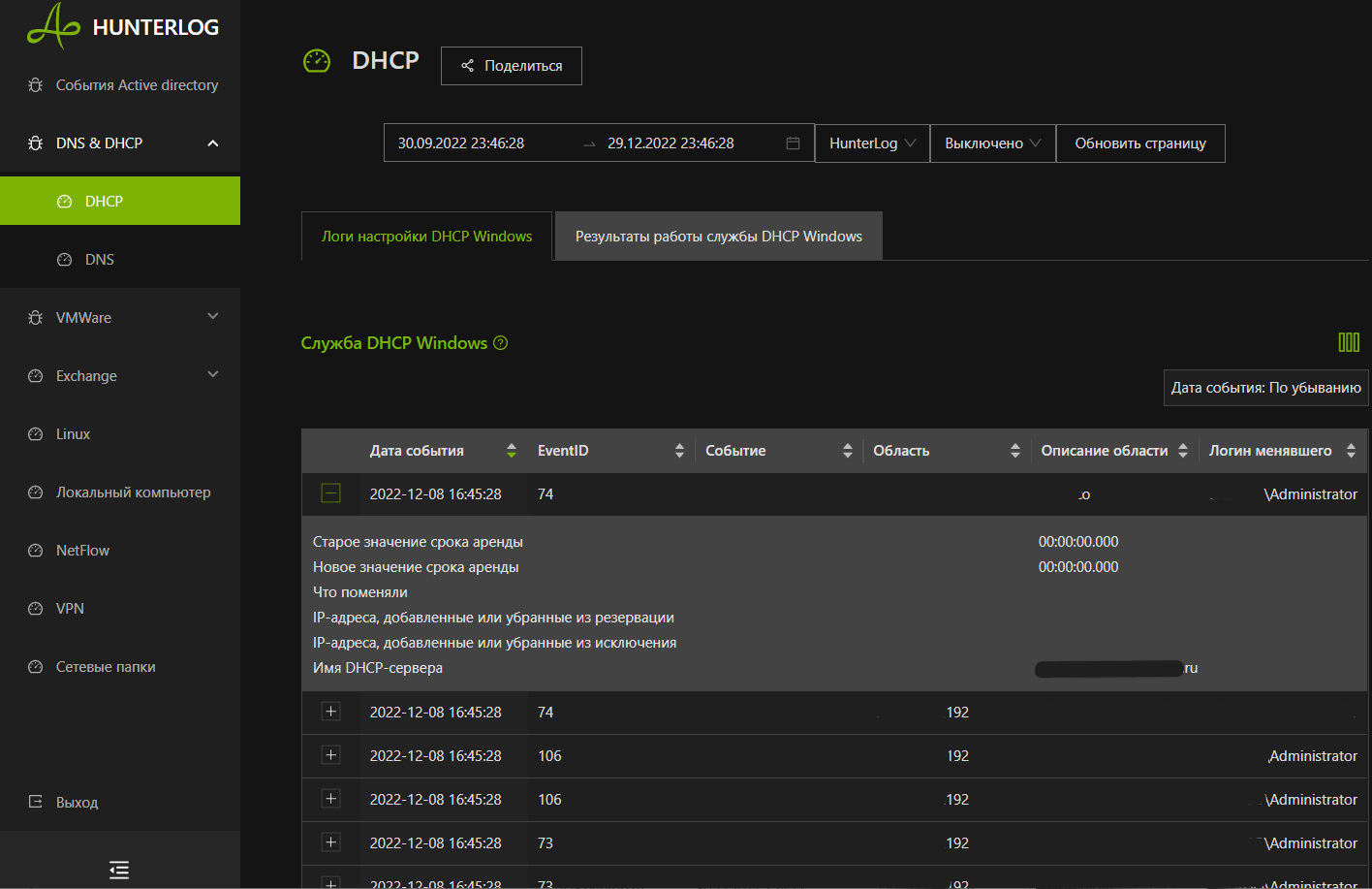The image size is (1372, 889).
Task: Click the gauge icon next to VPN
Action: pos(36,609)
